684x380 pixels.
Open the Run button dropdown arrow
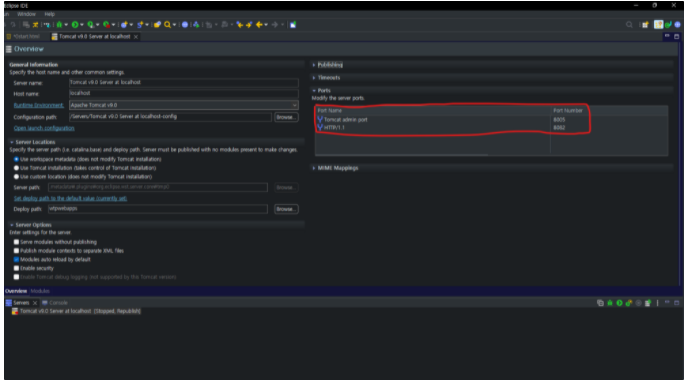pos(82,25)
